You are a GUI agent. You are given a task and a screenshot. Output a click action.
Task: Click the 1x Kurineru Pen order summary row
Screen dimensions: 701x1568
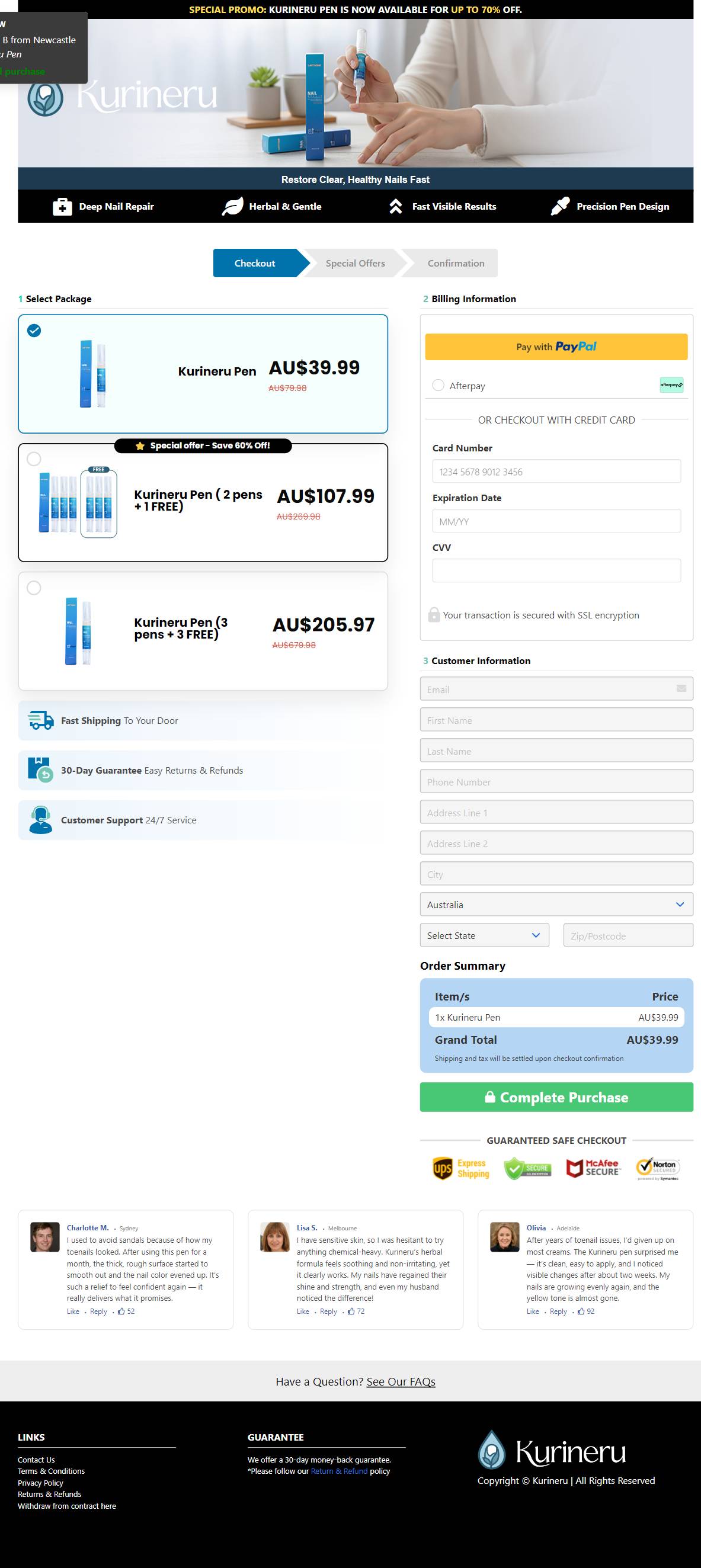click(x=556, y=1017)
